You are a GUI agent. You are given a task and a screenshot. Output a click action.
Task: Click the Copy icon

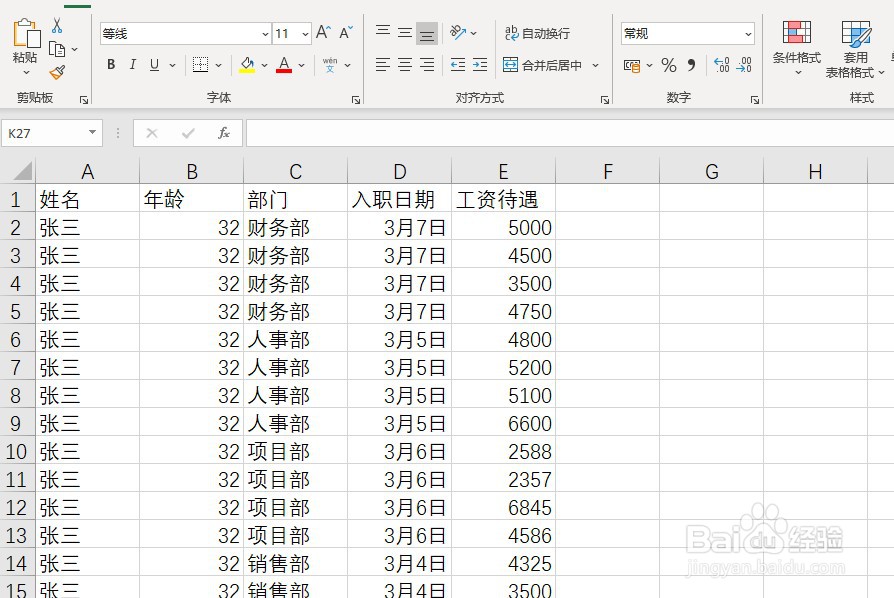coord(59,49)
